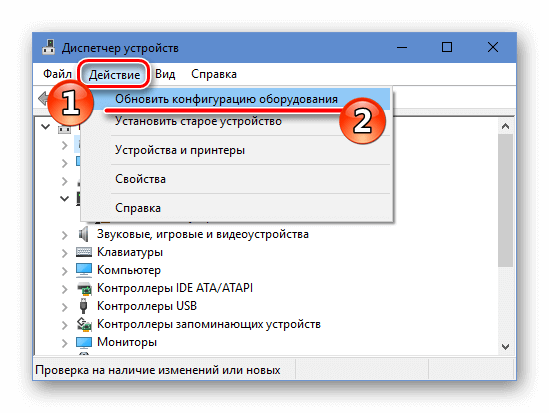Click the vertical scrollbar thumb
The image size is (549, 413).
click(x=505, y=200)
